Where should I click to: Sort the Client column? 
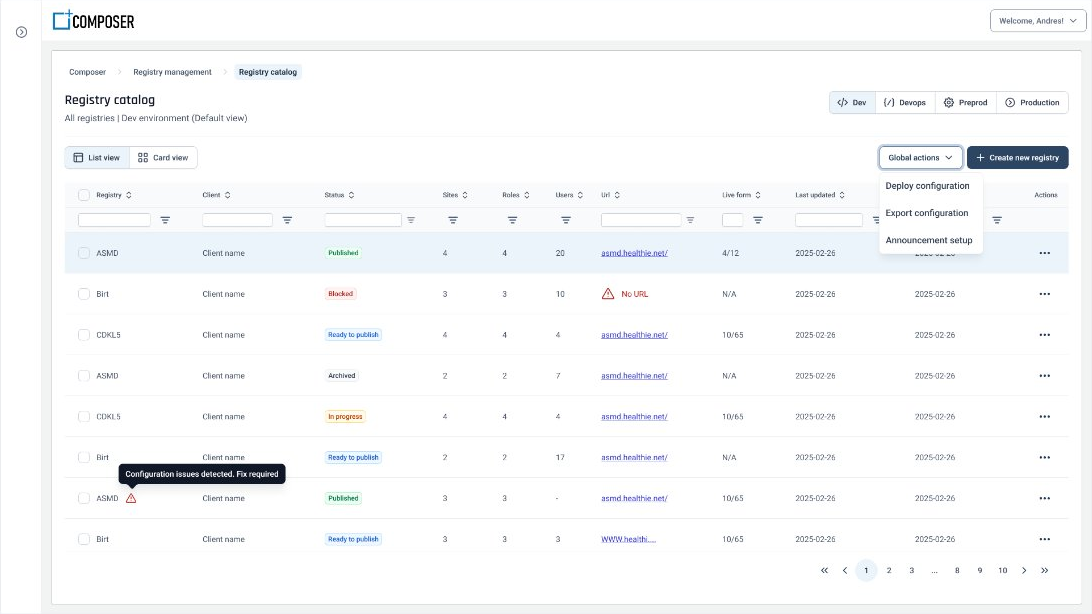click(x=228, y=195)
